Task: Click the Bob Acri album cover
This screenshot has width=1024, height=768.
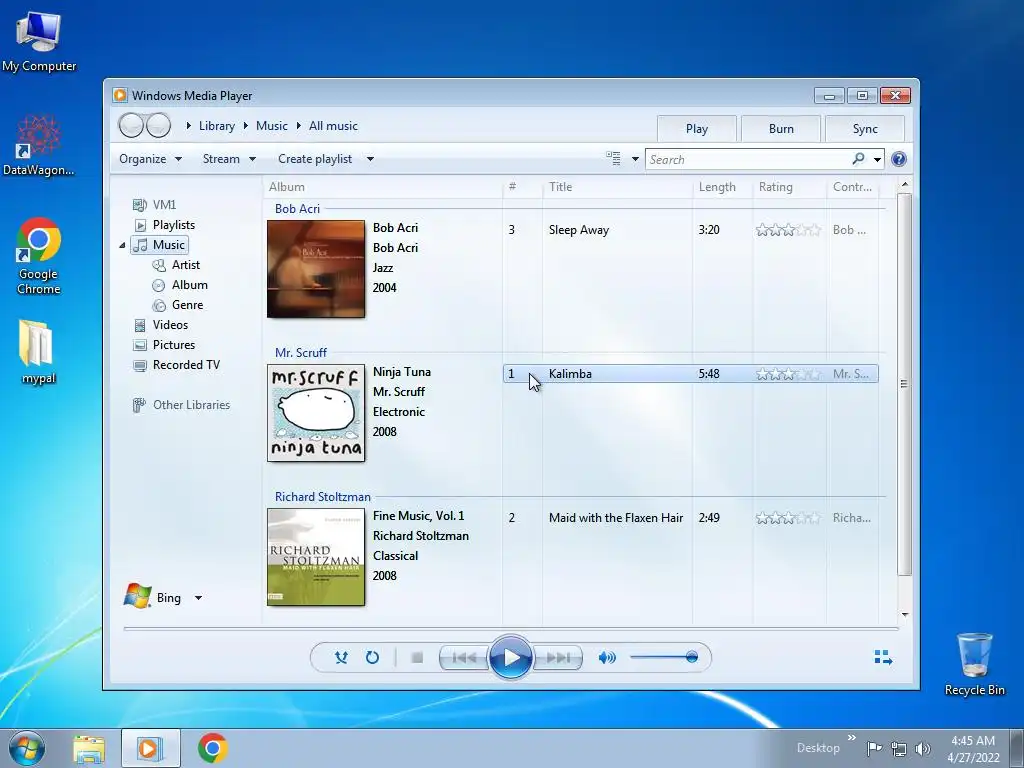Action: click(316, 269)
